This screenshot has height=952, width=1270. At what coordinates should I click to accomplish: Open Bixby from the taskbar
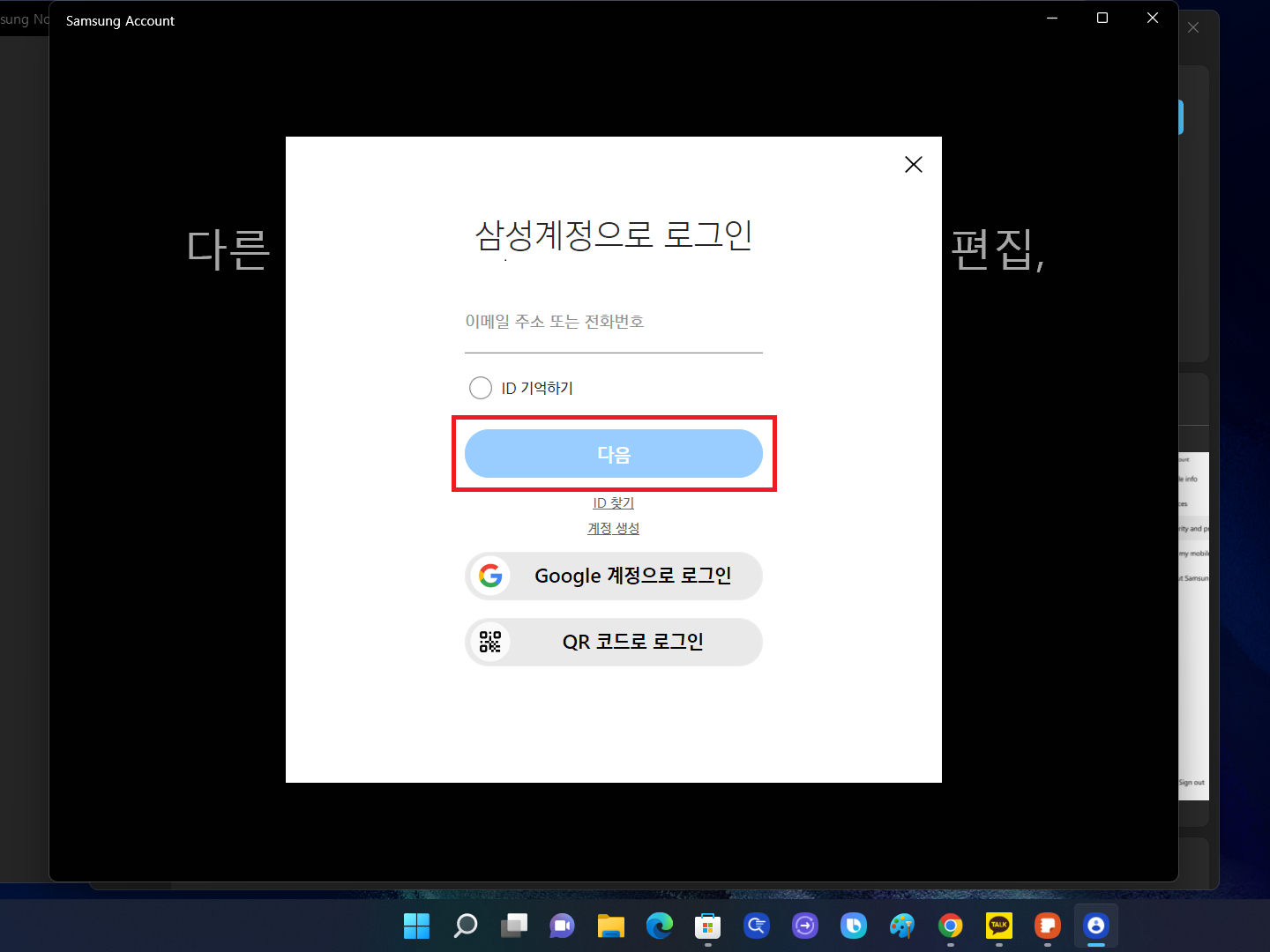pyautogui.click(x=854, y=926)
